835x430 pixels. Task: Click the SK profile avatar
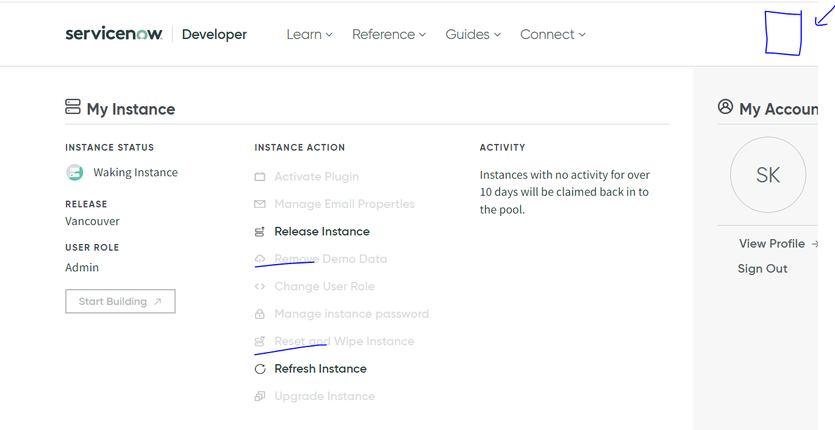[x=768, y=175]
